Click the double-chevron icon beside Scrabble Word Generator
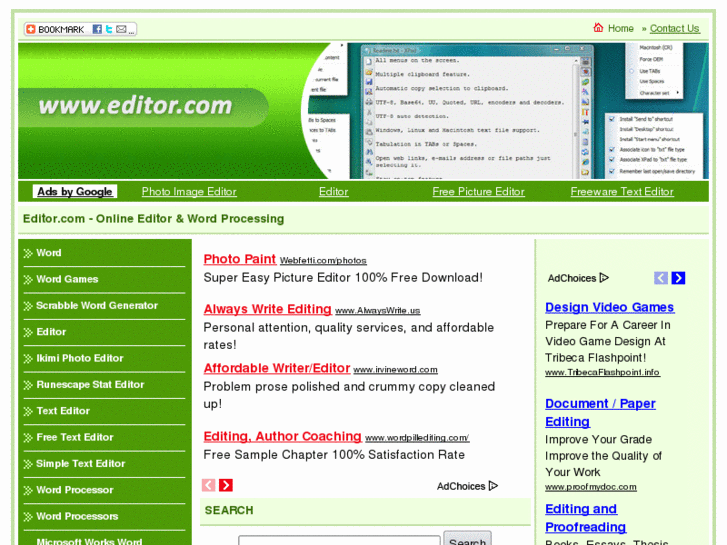This screenshot has width=727, height=545. 28,306
